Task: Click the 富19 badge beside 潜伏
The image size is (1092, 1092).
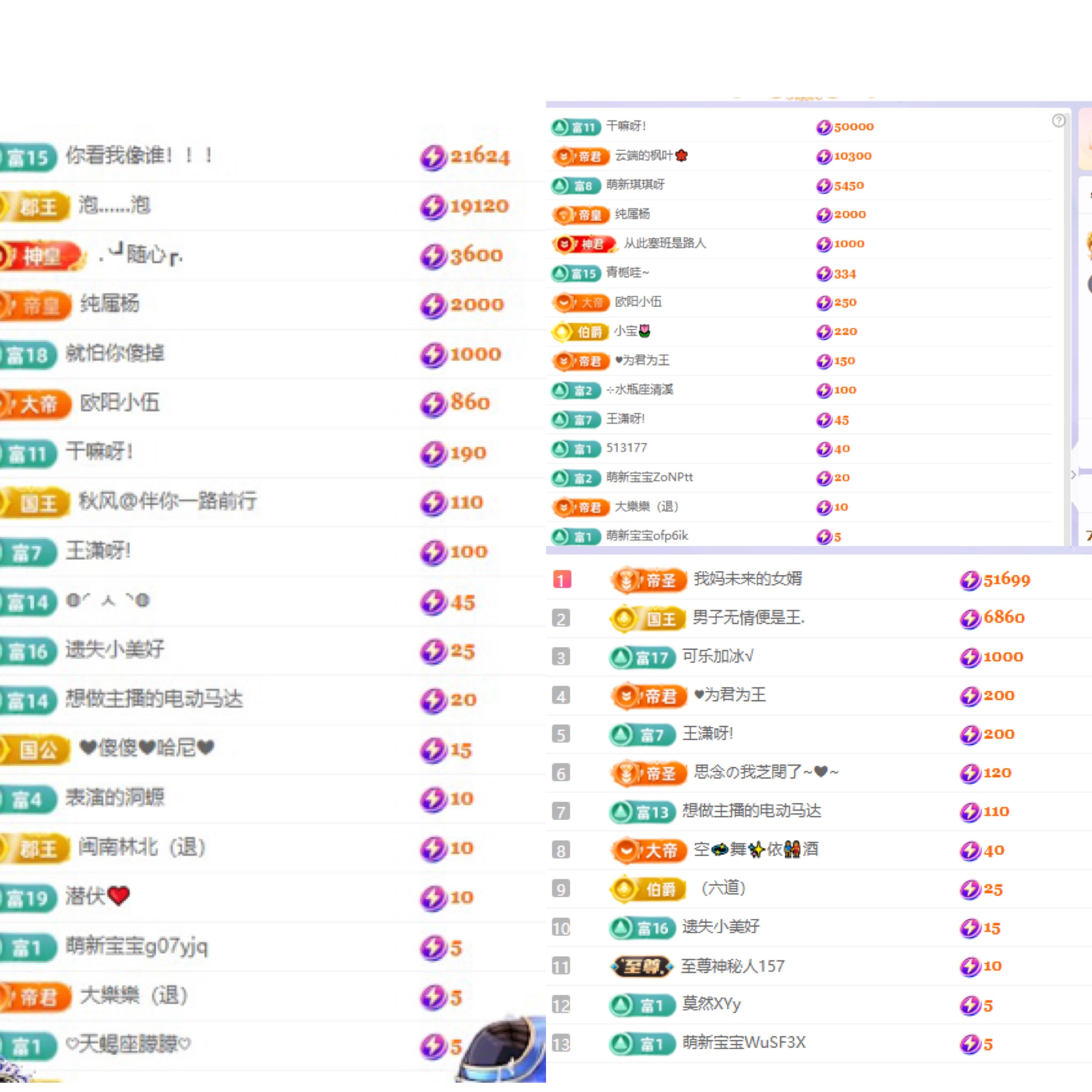Action: click(28, 899)
